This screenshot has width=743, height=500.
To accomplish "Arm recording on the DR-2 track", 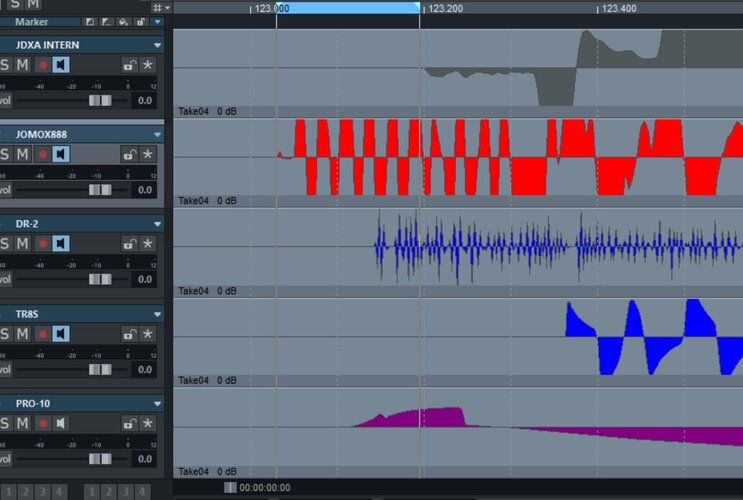I will [43, 244].
